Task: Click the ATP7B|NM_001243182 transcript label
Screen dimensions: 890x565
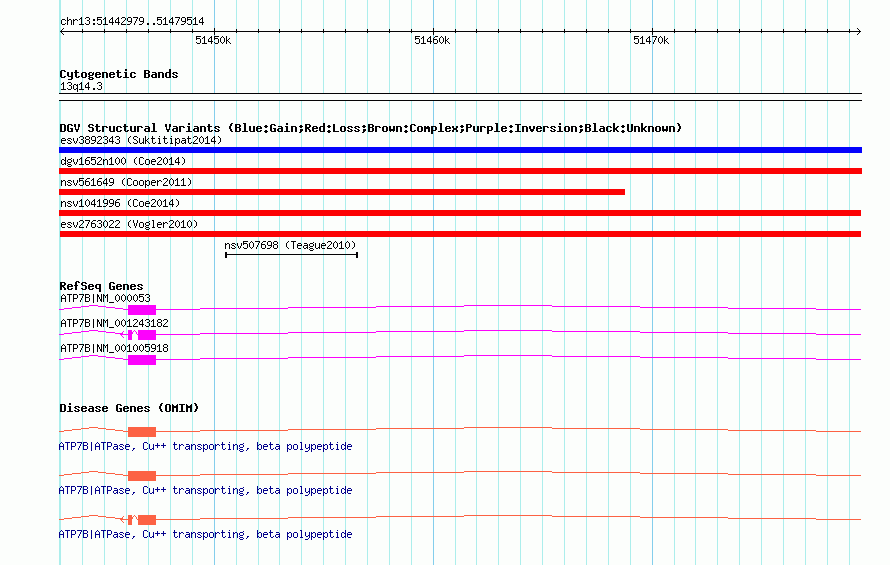Action: click(x=114, y=323)
